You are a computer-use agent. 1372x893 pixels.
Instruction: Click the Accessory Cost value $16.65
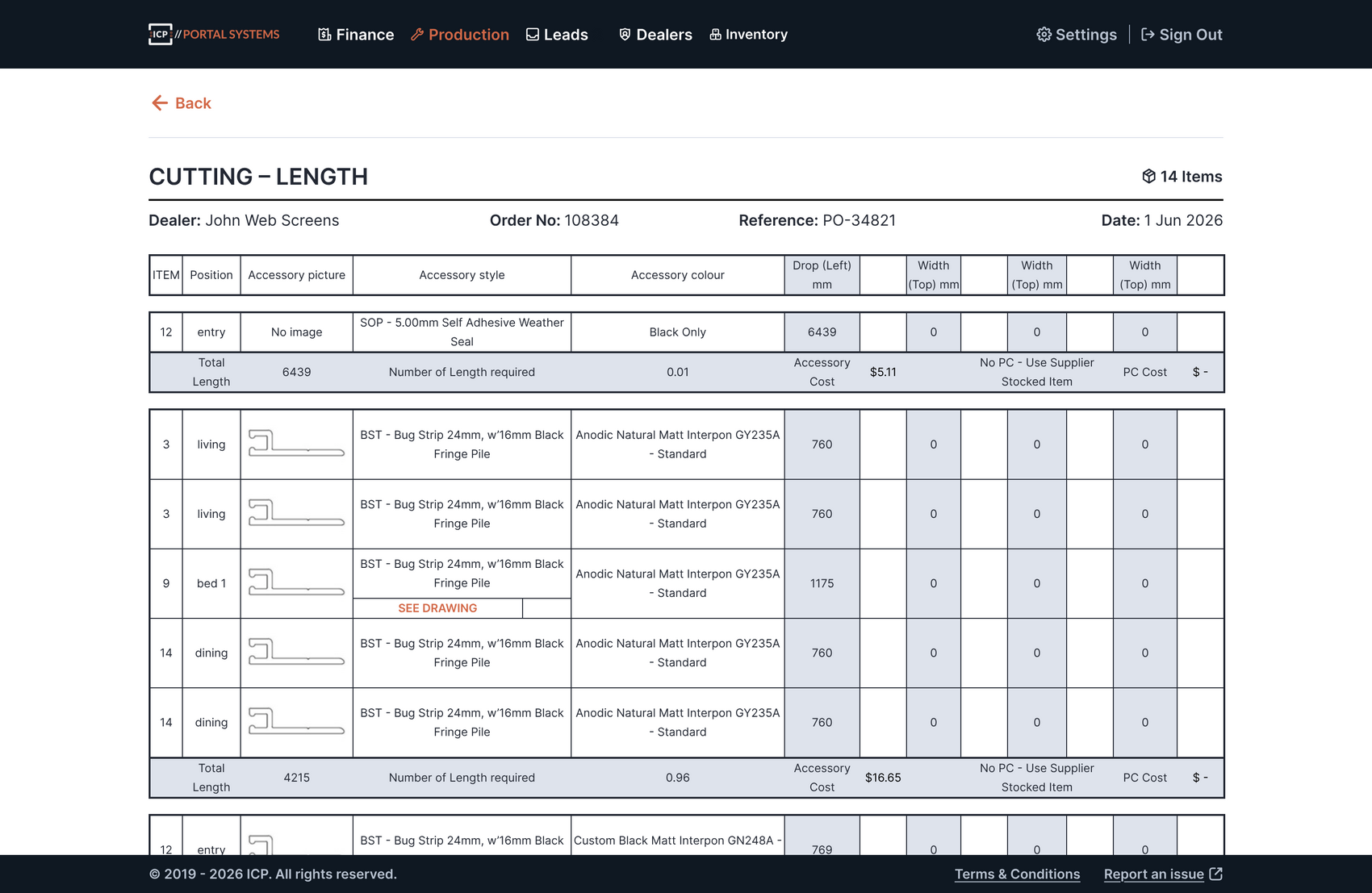(883, 778)
